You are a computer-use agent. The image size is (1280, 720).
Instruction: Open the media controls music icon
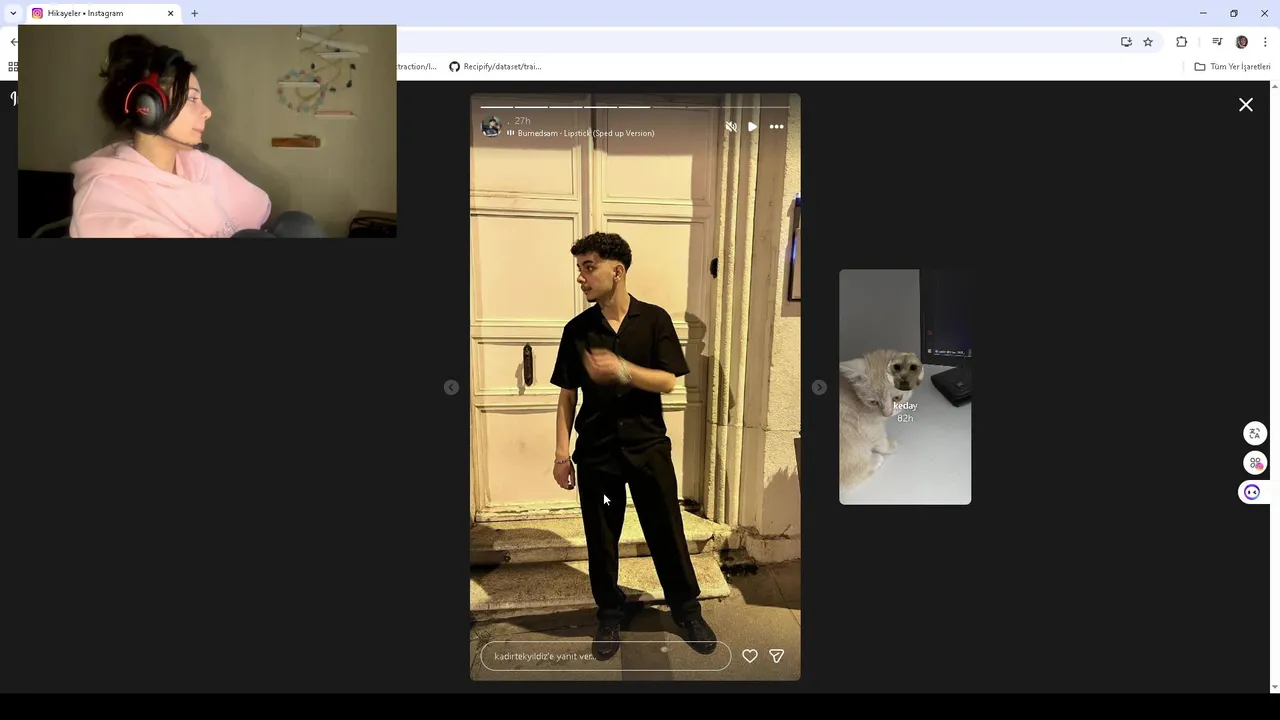click(1217, 42)
